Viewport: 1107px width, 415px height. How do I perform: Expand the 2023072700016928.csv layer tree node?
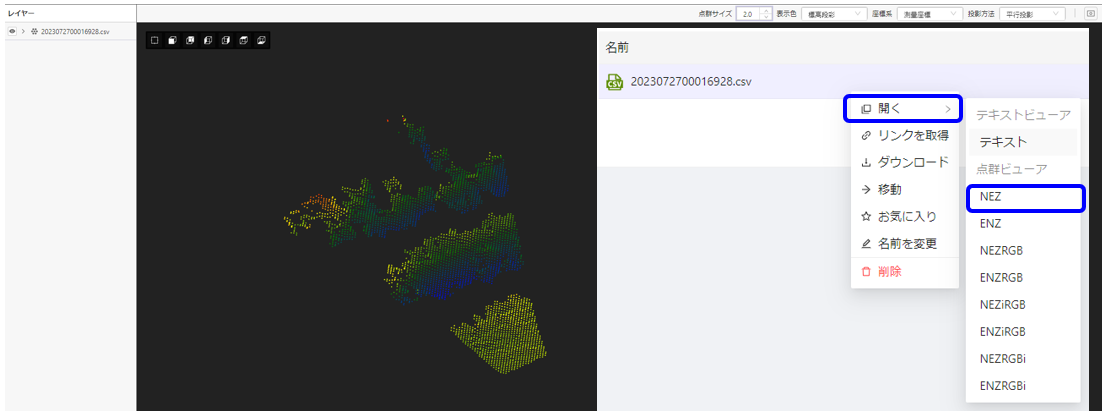(x=23, y=32)
